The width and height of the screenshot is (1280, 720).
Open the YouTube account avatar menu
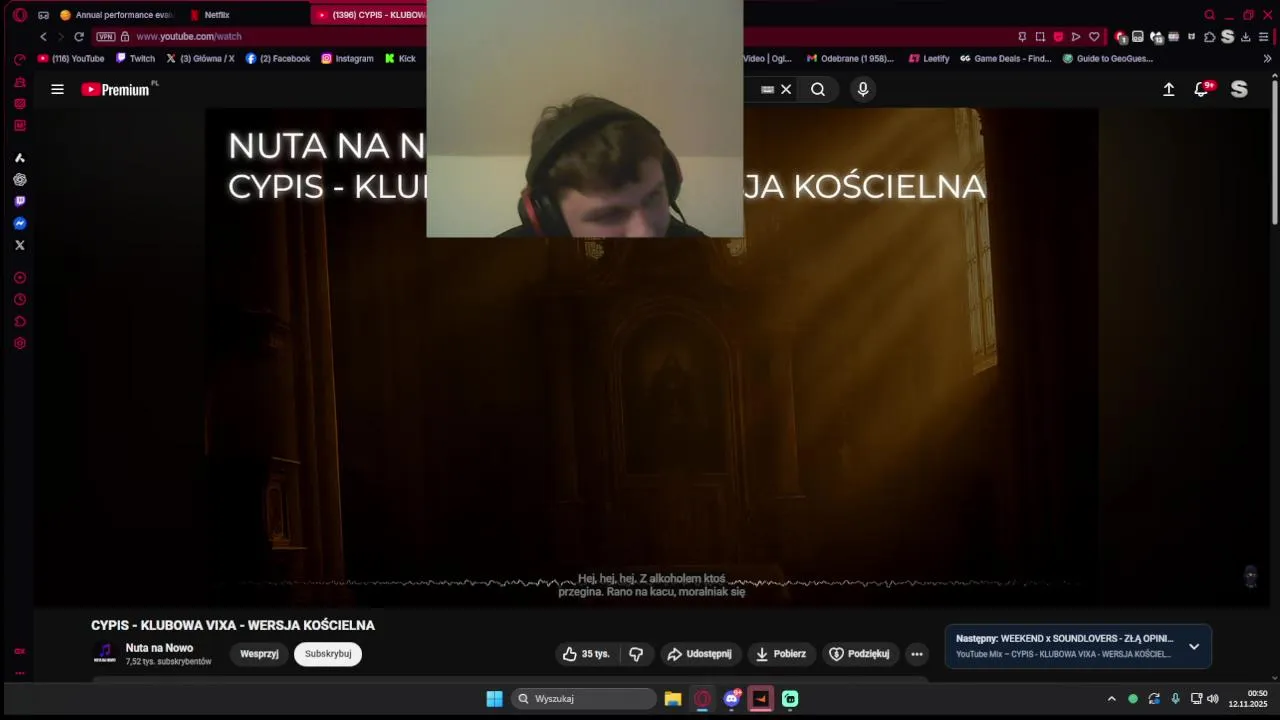click(1239, 89)
